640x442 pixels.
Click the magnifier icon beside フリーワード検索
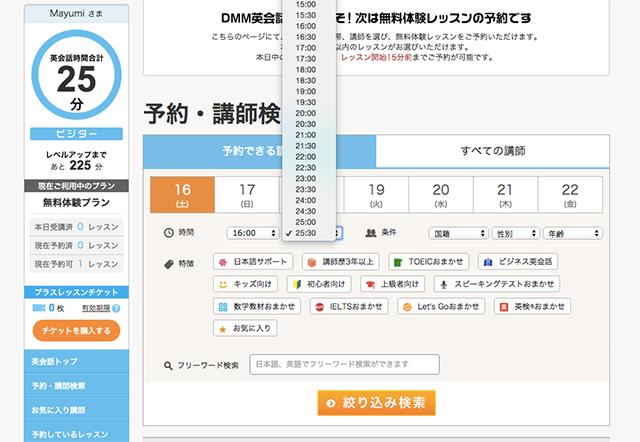click(168, 366)
